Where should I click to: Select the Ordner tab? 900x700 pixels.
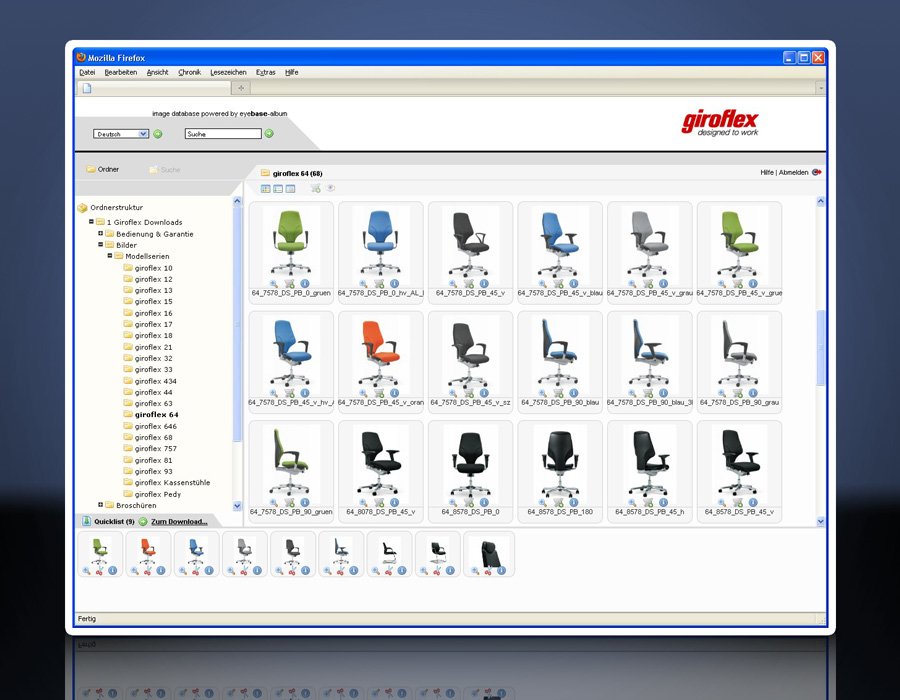pyautogui.click(x=103, y=169)
